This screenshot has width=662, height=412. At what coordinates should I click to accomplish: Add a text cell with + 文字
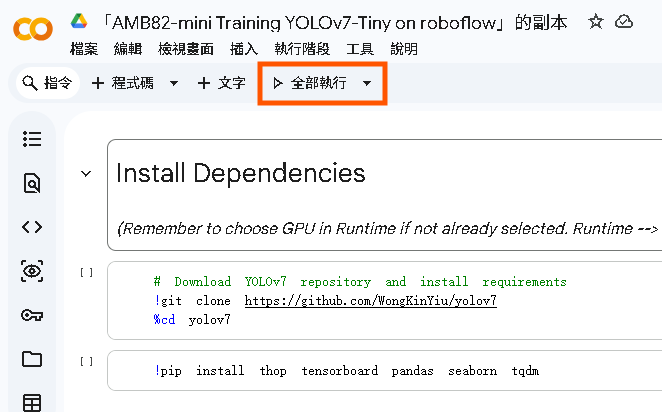222,83
